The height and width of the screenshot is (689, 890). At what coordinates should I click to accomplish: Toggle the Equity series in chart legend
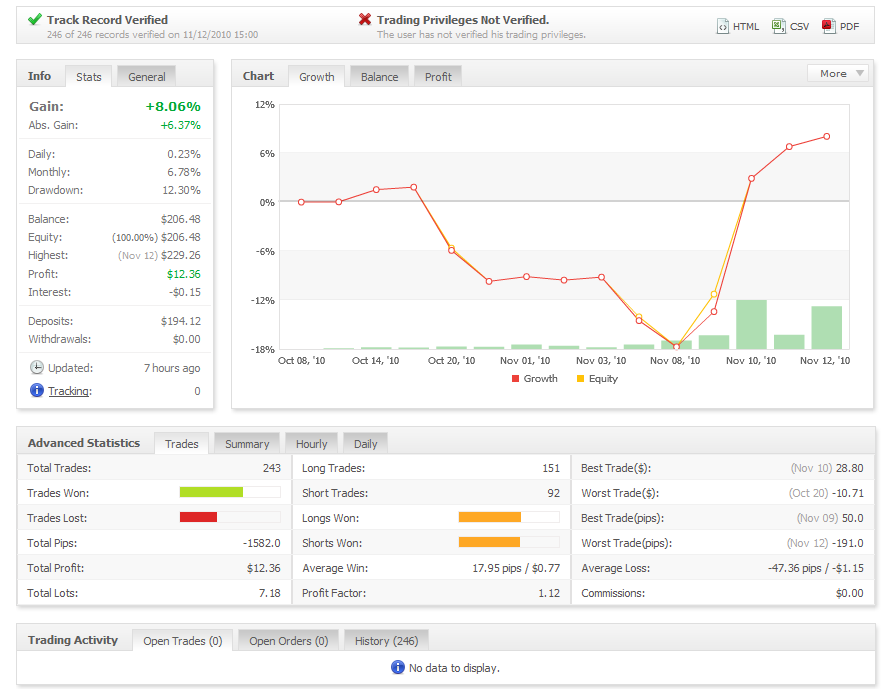tap(597, 379)
